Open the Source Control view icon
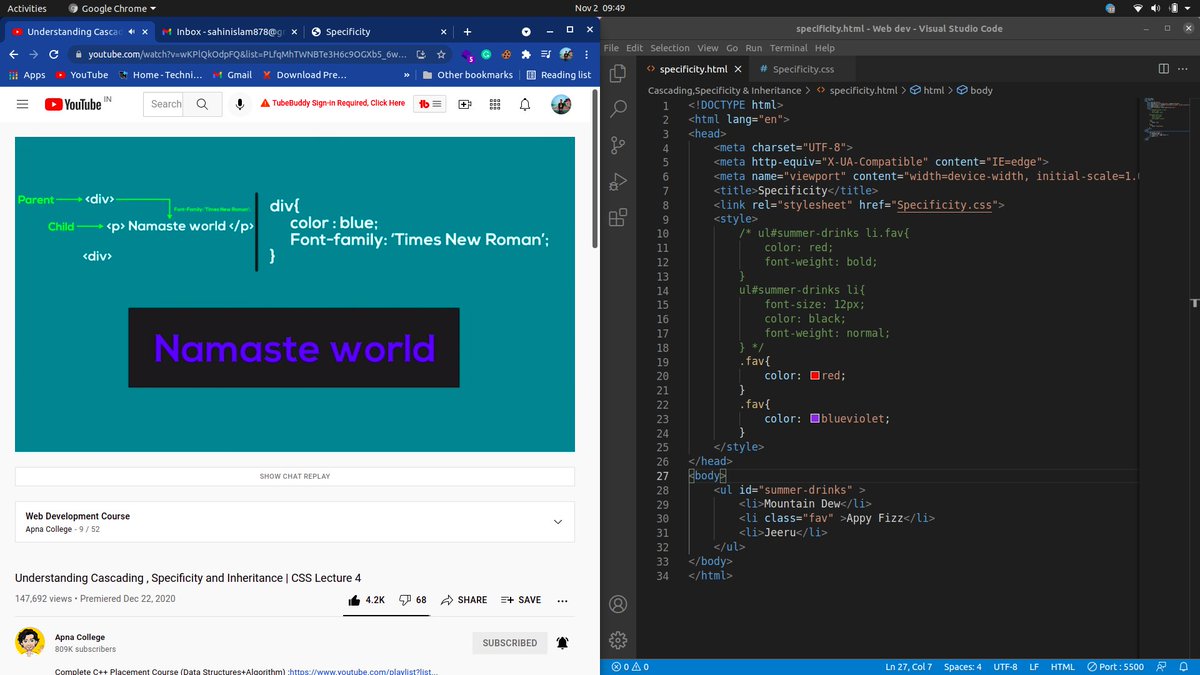This screenshot has height=675, width=1200. coord(618,145)
